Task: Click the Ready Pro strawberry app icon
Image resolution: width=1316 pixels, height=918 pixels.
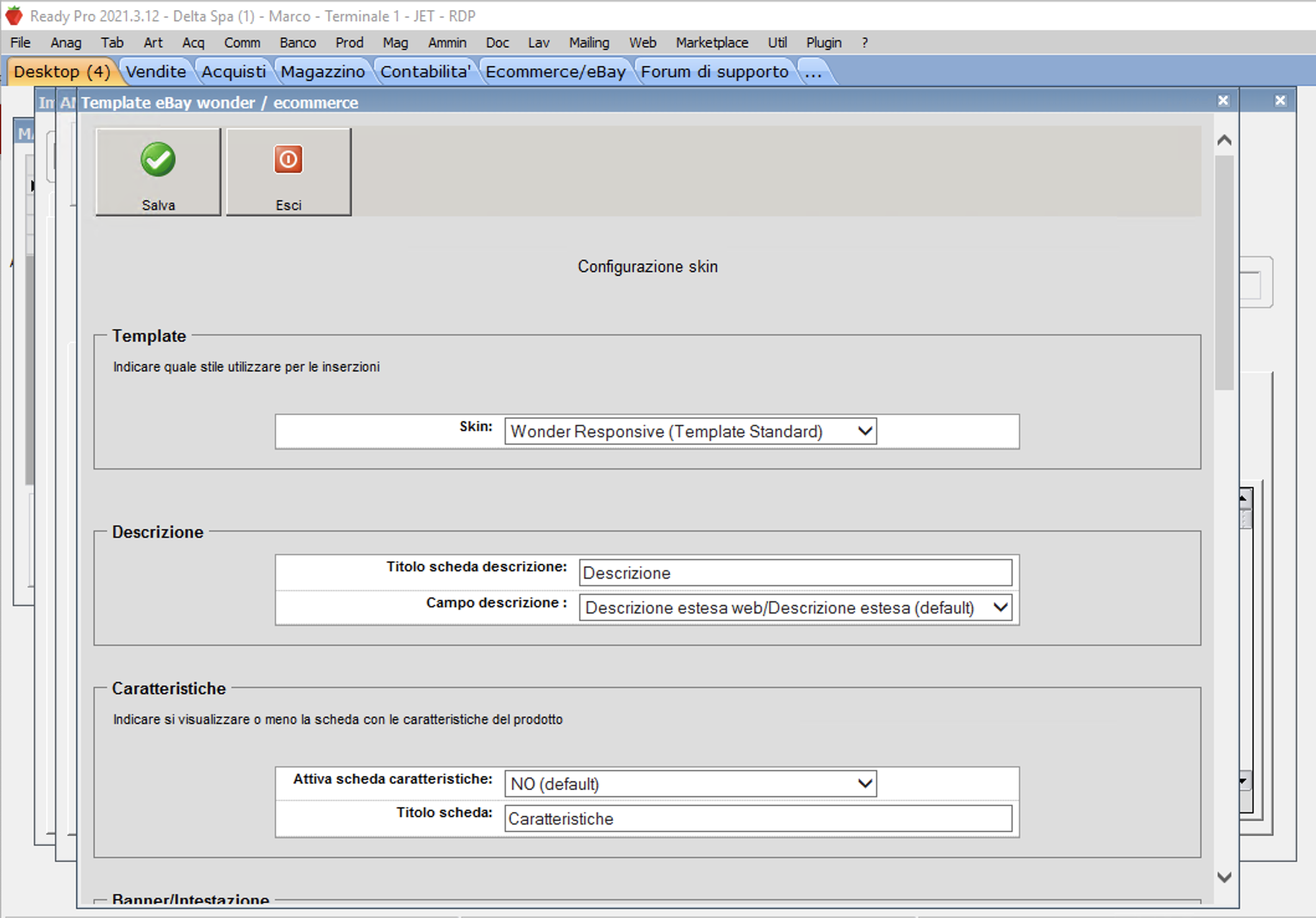Action: point(14,16)
